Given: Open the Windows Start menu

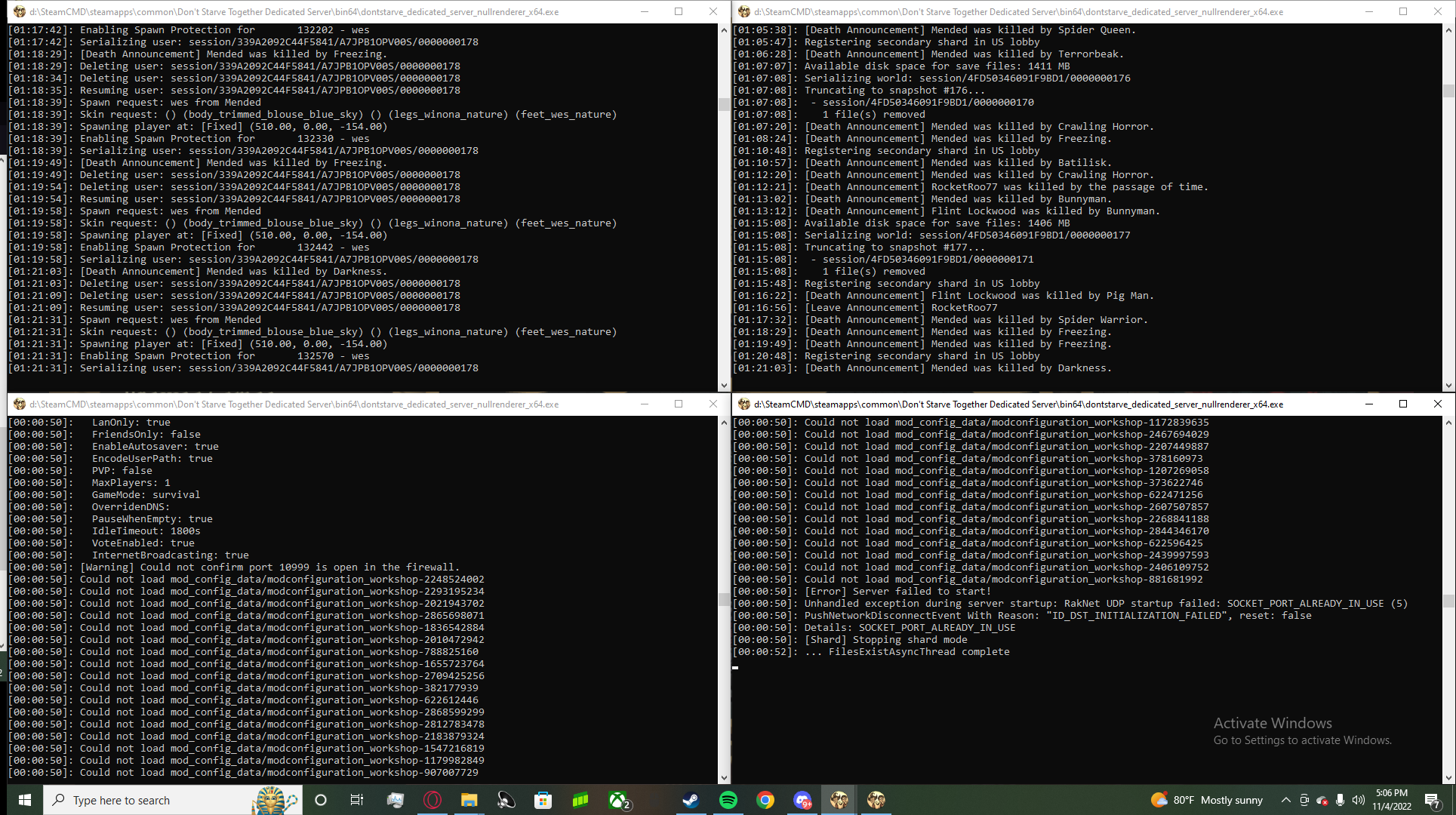Looking at the screenshot, I should click(x=24, y=800).
